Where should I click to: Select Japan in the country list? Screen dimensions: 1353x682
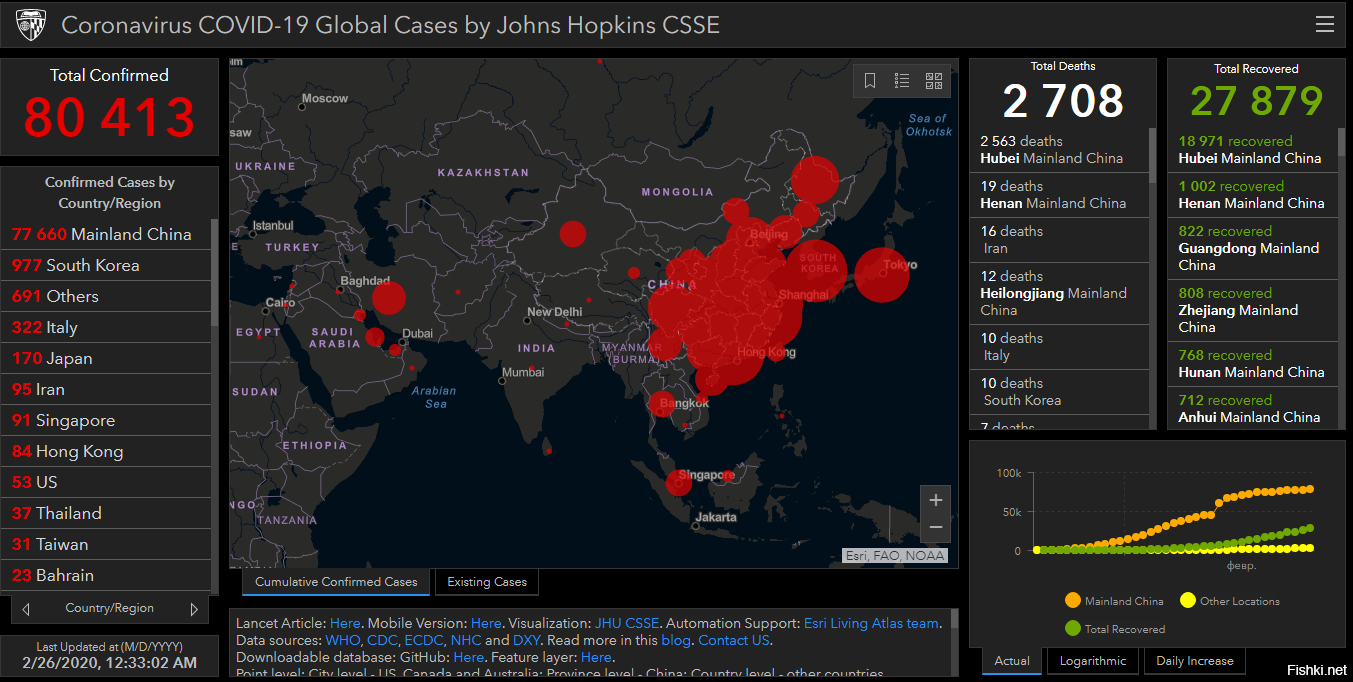(x=106, y=358)
